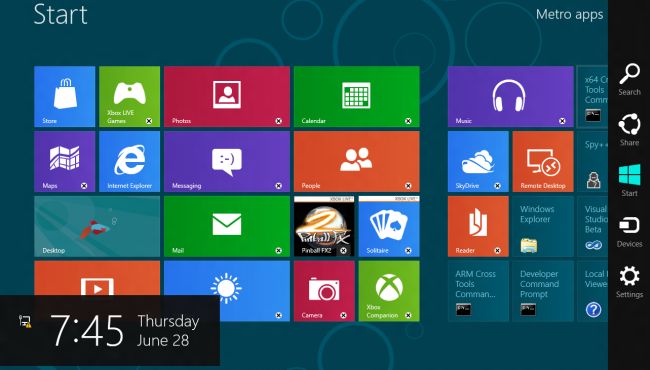Image resolution: width=650 pixels, height=370 pixels.
Task: Open the Video tile with play icon
Action: point(97,278)
